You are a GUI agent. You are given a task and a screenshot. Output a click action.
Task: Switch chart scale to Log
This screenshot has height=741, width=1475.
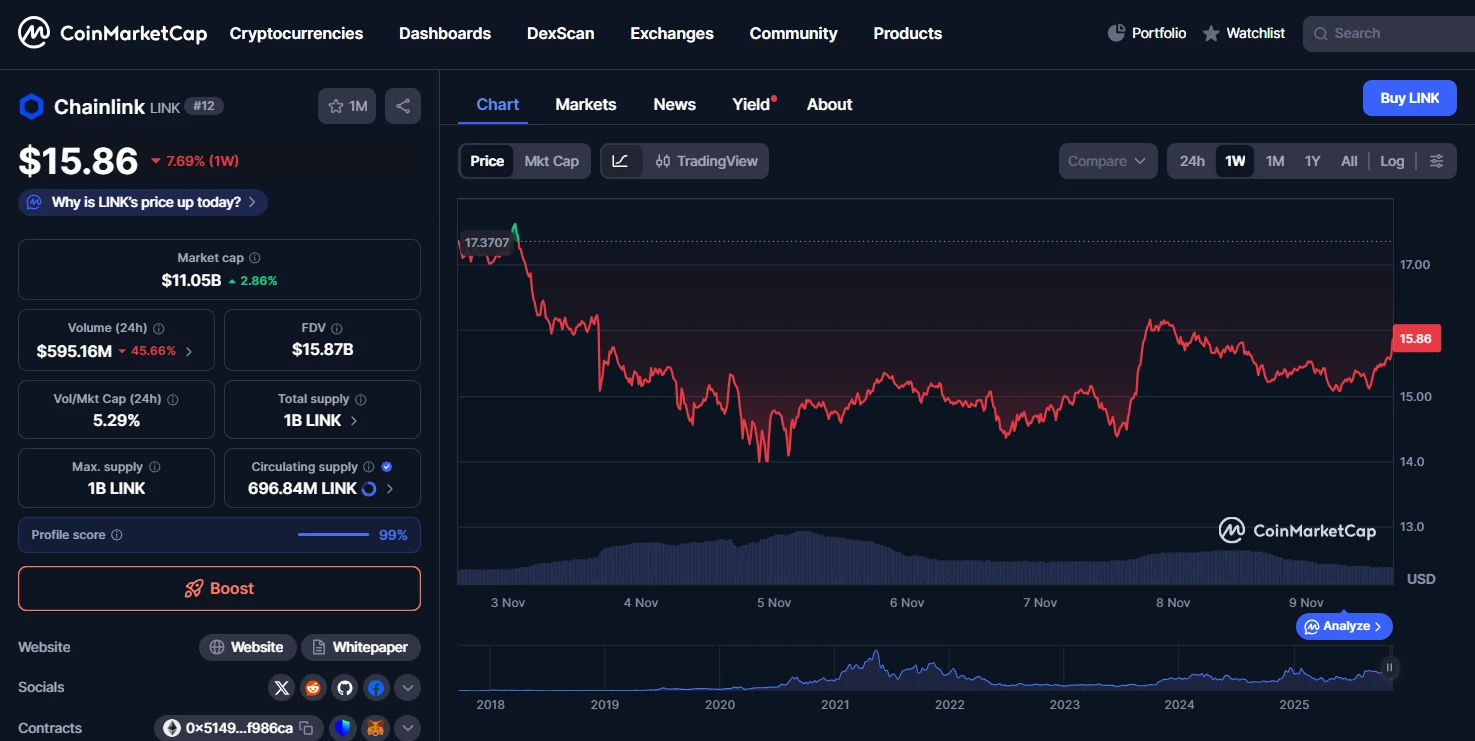[1392, 160]
